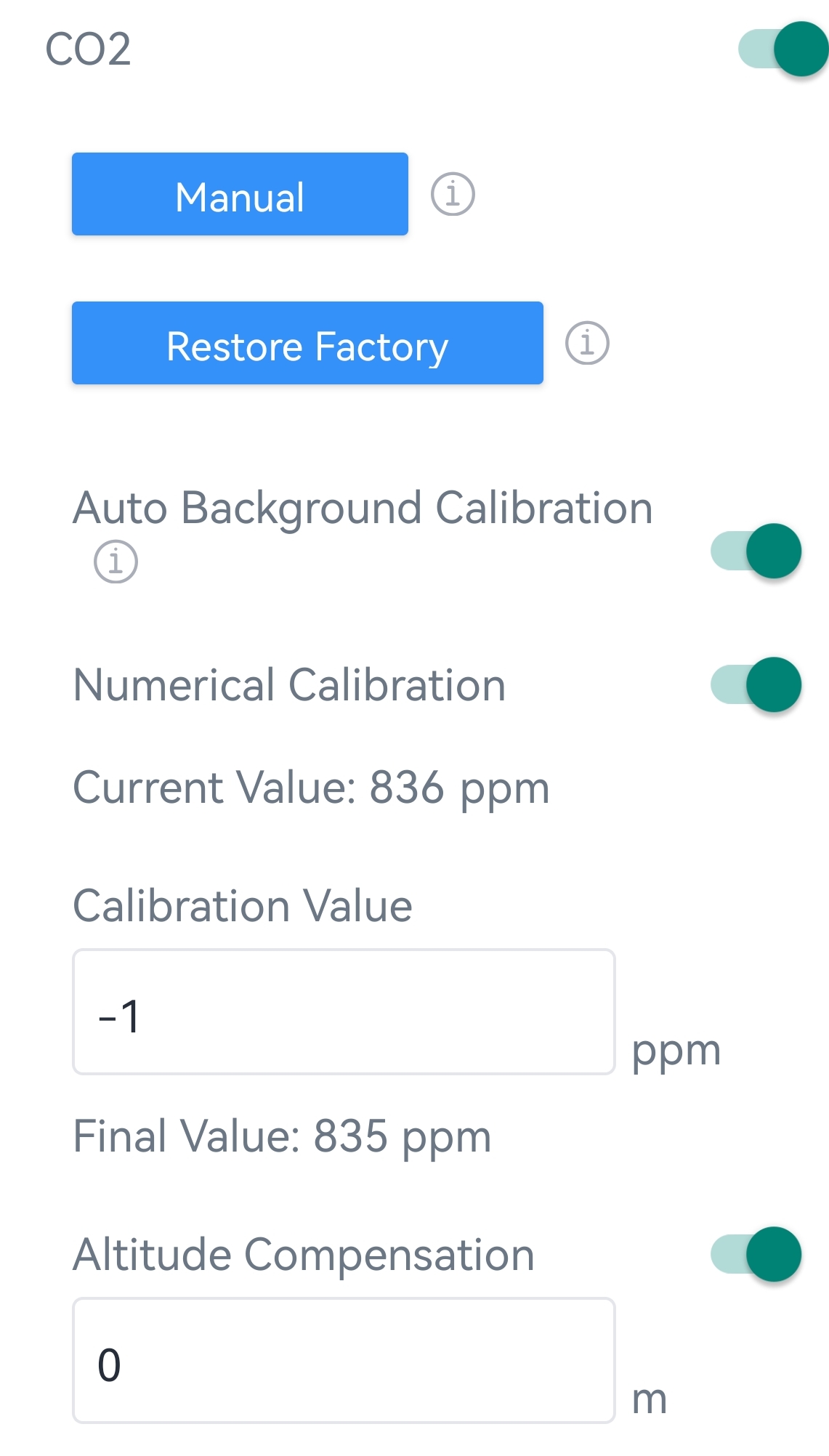Image resolution: width=829 pixels, height=1456 pixels.
Task: Toggle the Numerical Calibration switch
Action: [756, 684]
